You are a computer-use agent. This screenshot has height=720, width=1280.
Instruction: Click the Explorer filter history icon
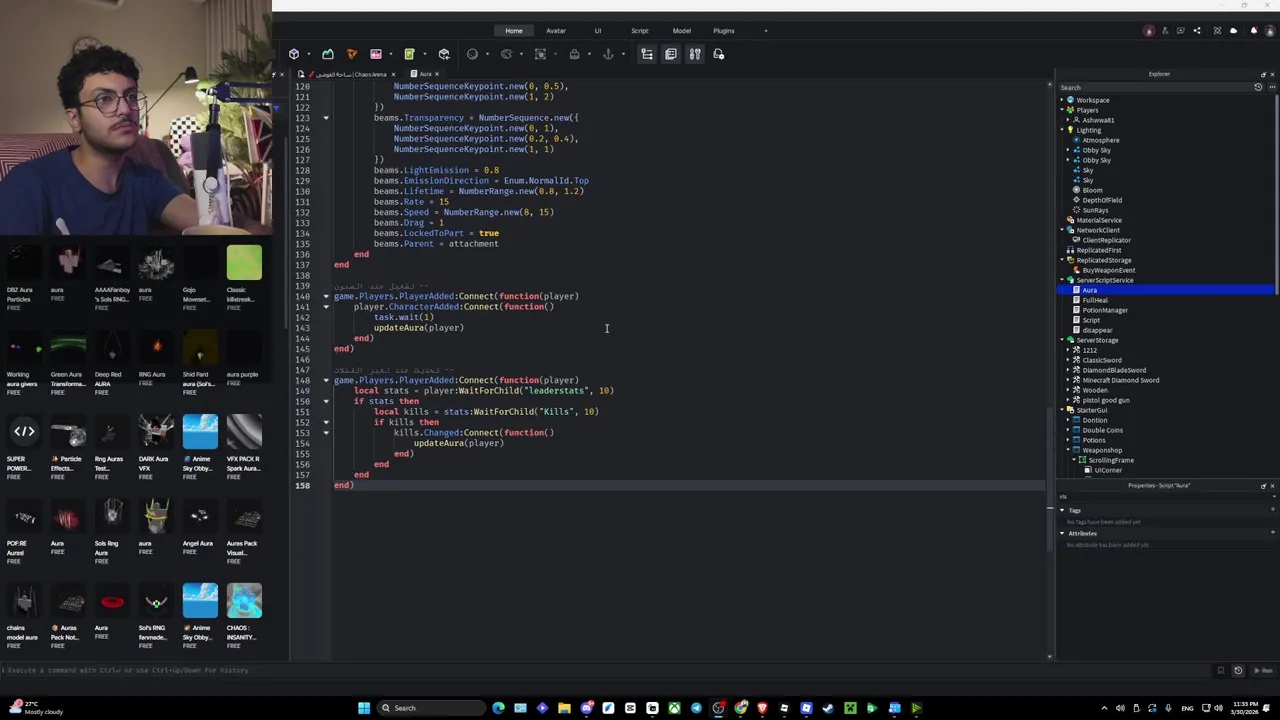pos(1258,87)
